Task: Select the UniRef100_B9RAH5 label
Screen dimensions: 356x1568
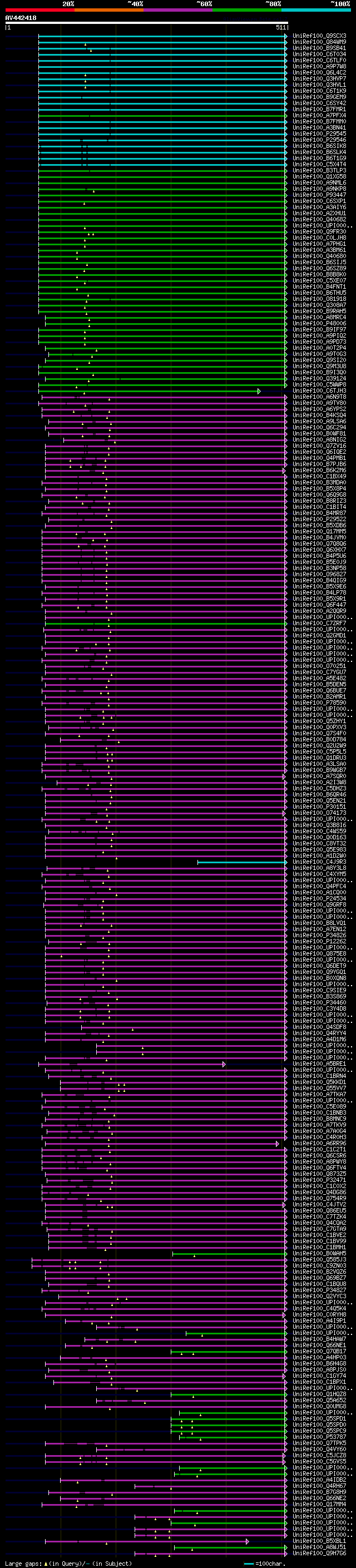Action: (x=319, y=311)
